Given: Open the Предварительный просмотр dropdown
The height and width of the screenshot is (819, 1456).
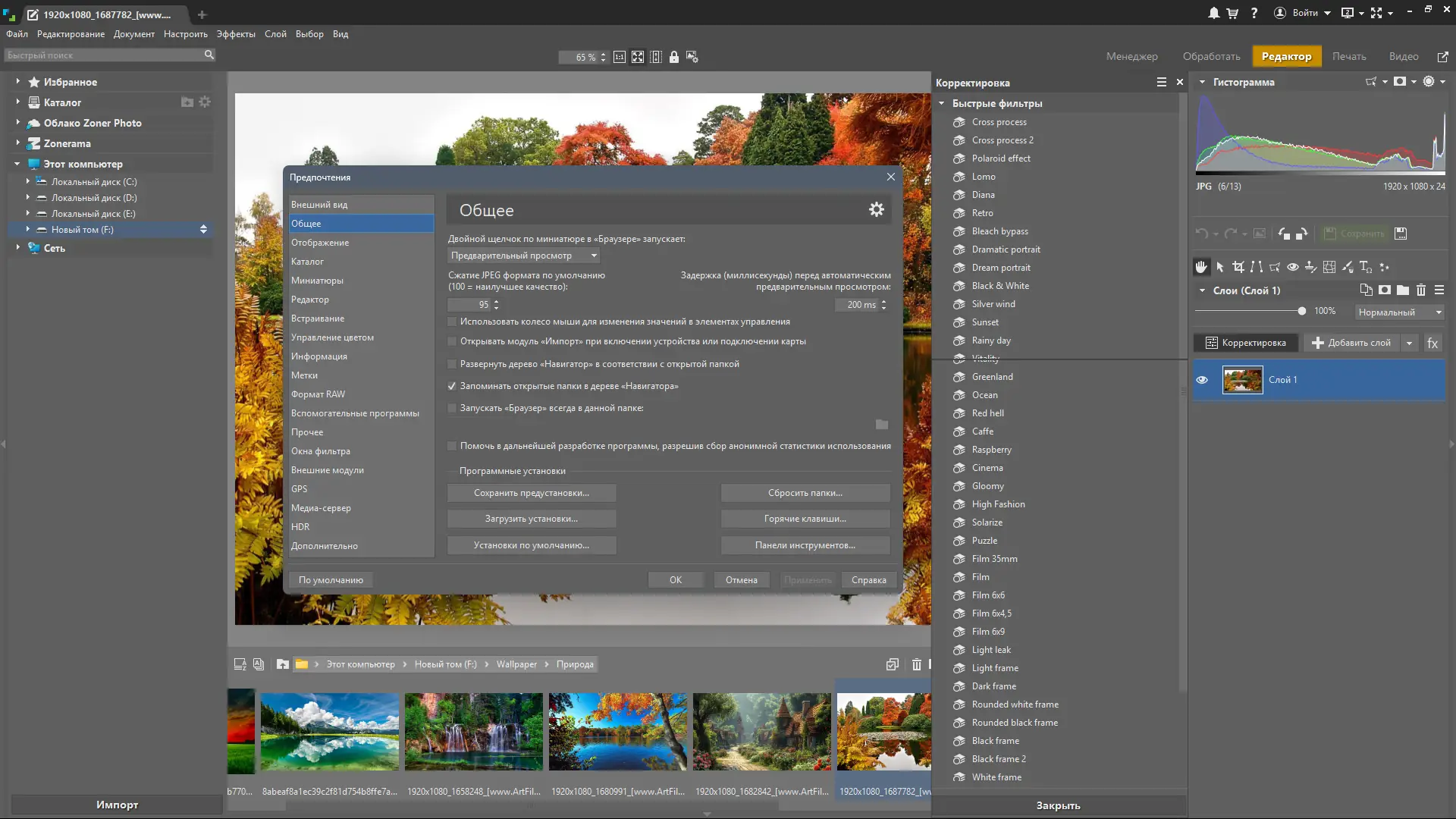Looking at the screenshot, I should click(x=523, y=256).
